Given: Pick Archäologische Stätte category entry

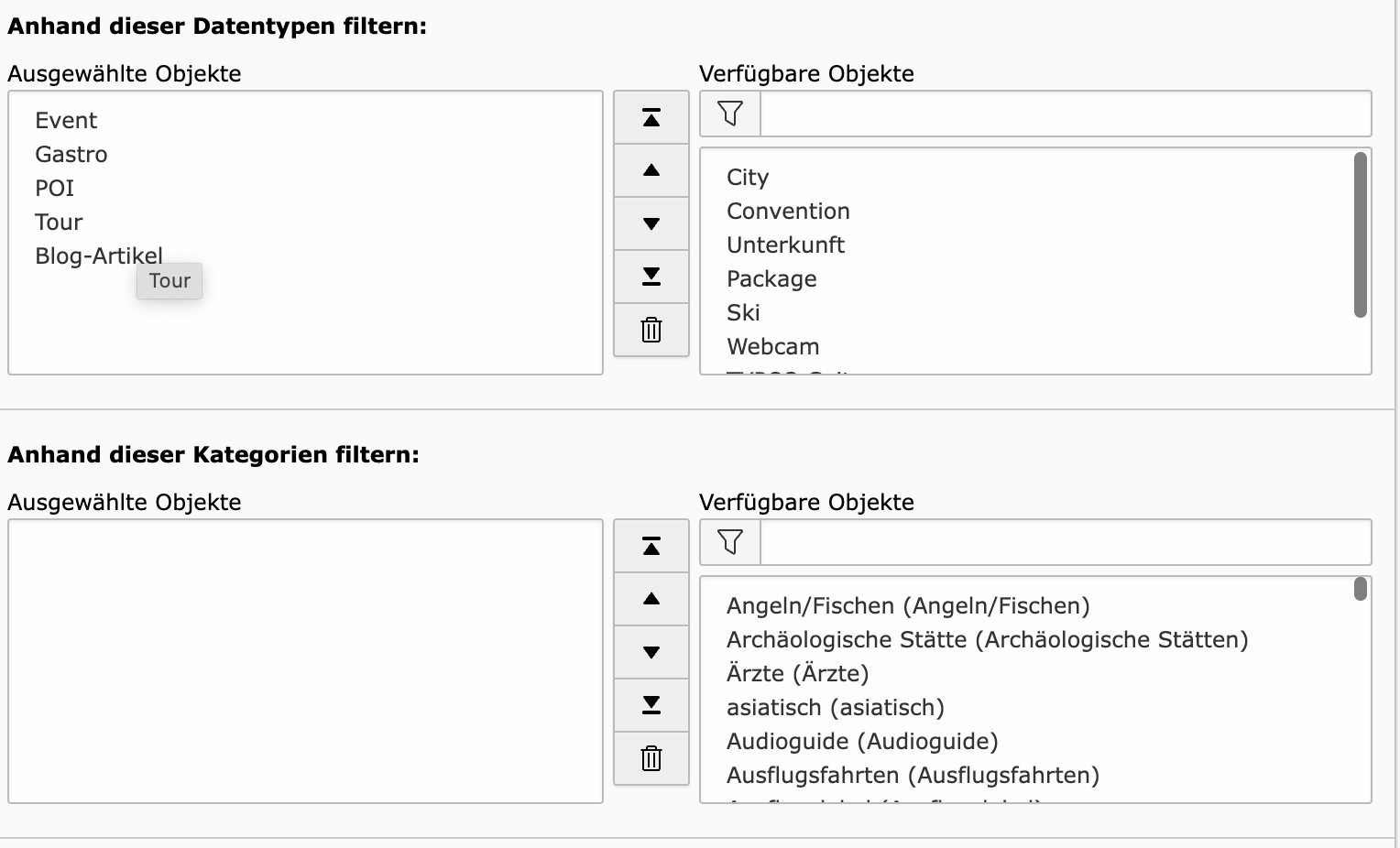Looking at the screenshot, I should point(986,640).
